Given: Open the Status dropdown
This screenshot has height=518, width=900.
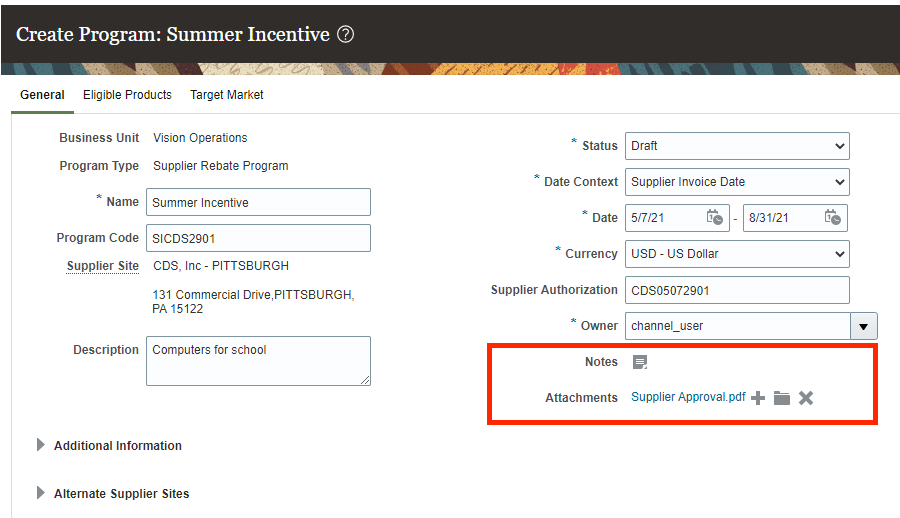Looking at the screenshot, I should pyautogui.click(x=737, y=146).
